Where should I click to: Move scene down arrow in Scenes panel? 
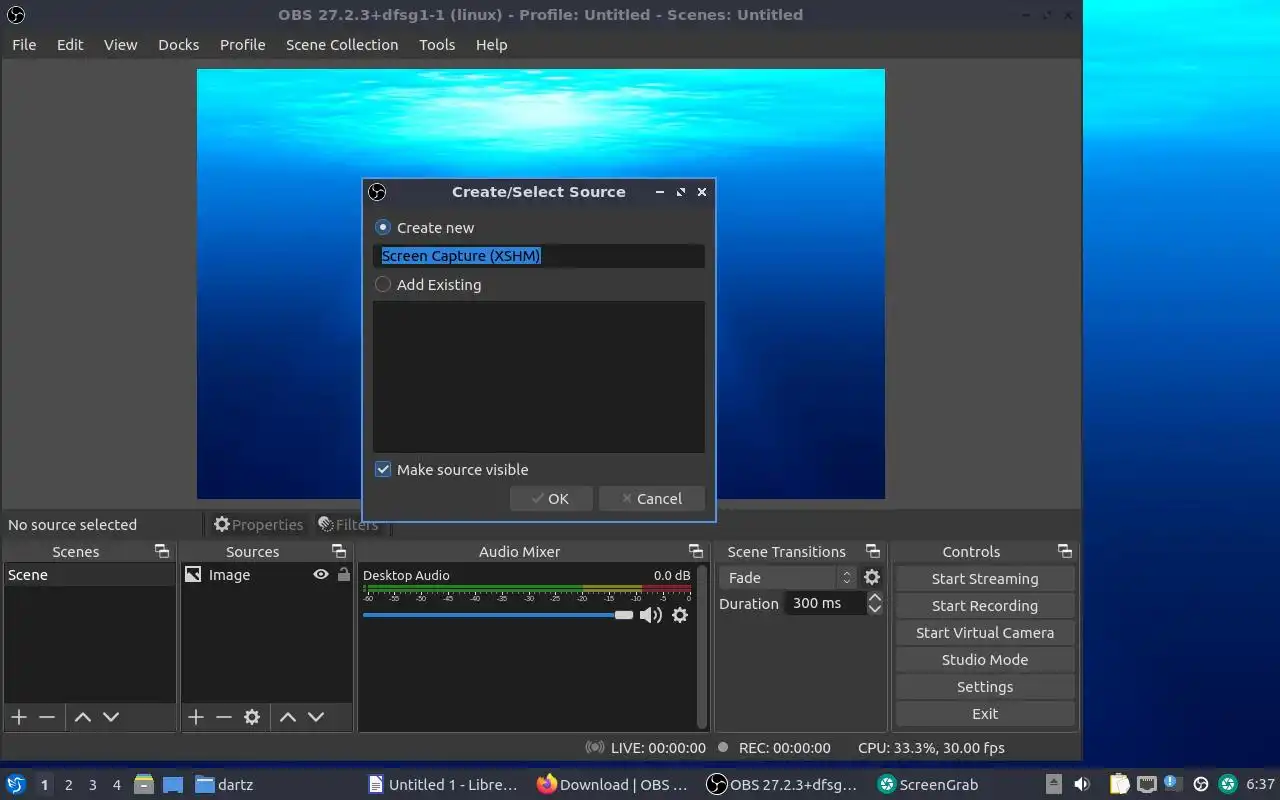(x=111, y=717)
